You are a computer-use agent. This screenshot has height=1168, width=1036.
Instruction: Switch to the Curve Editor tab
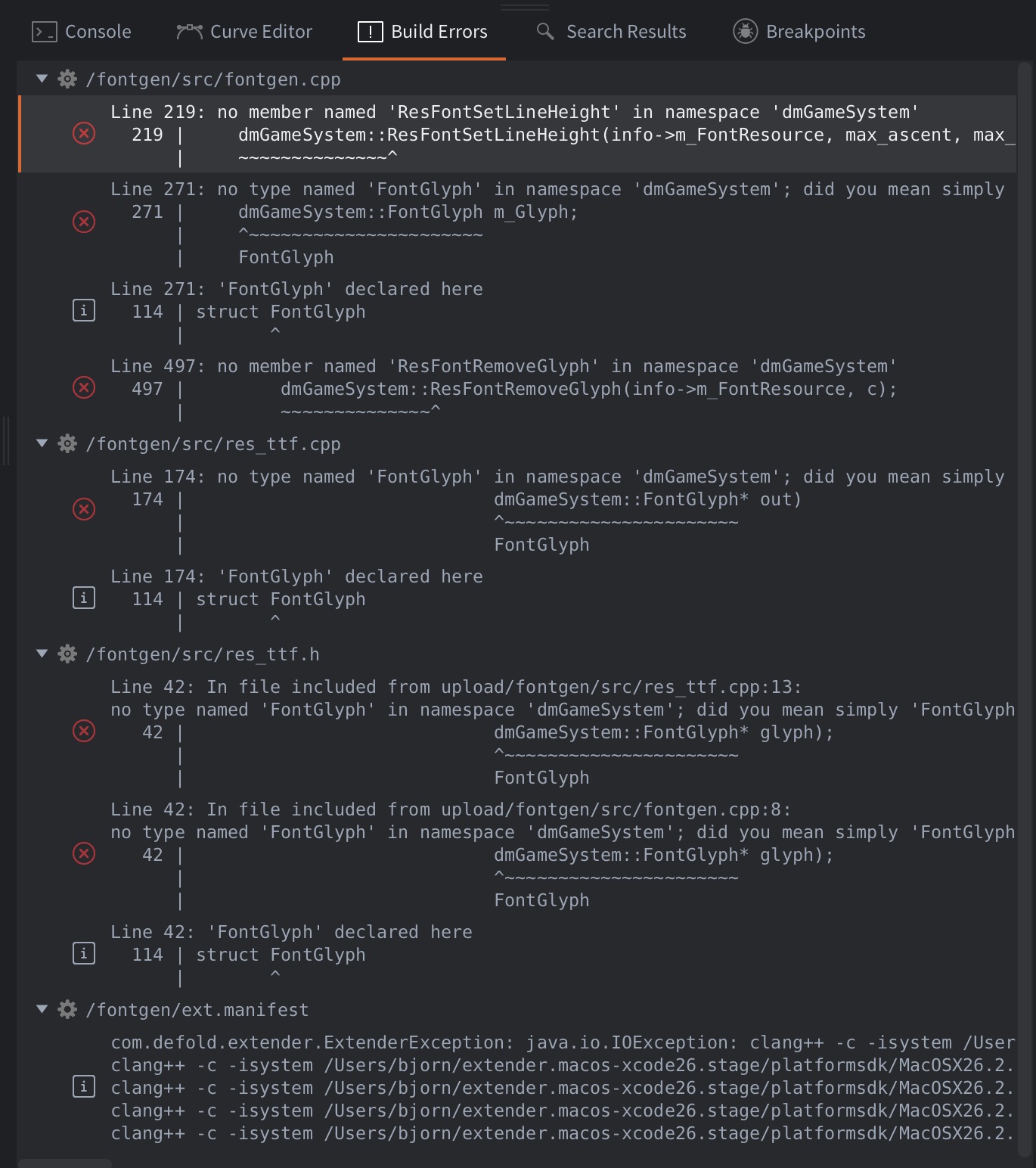pyautogui.click(x=244, y=32)
